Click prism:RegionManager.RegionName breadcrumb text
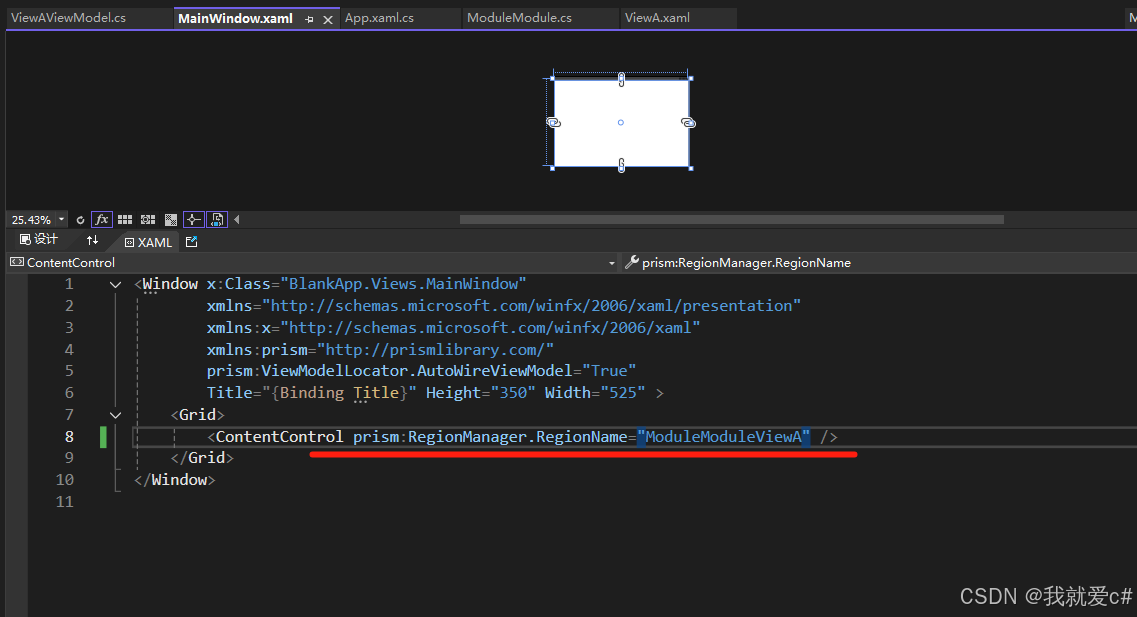The height and width of the screenshot is (617, 1137). pyautogui.click(x=745, y=262)
